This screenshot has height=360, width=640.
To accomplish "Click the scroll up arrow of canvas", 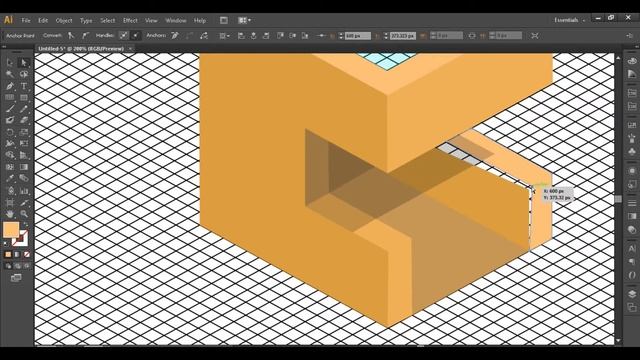I will (618, 58).
